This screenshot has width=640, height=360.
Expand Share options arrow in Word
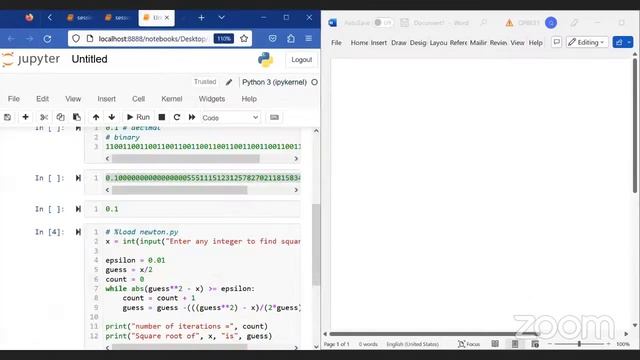point(629,42)
